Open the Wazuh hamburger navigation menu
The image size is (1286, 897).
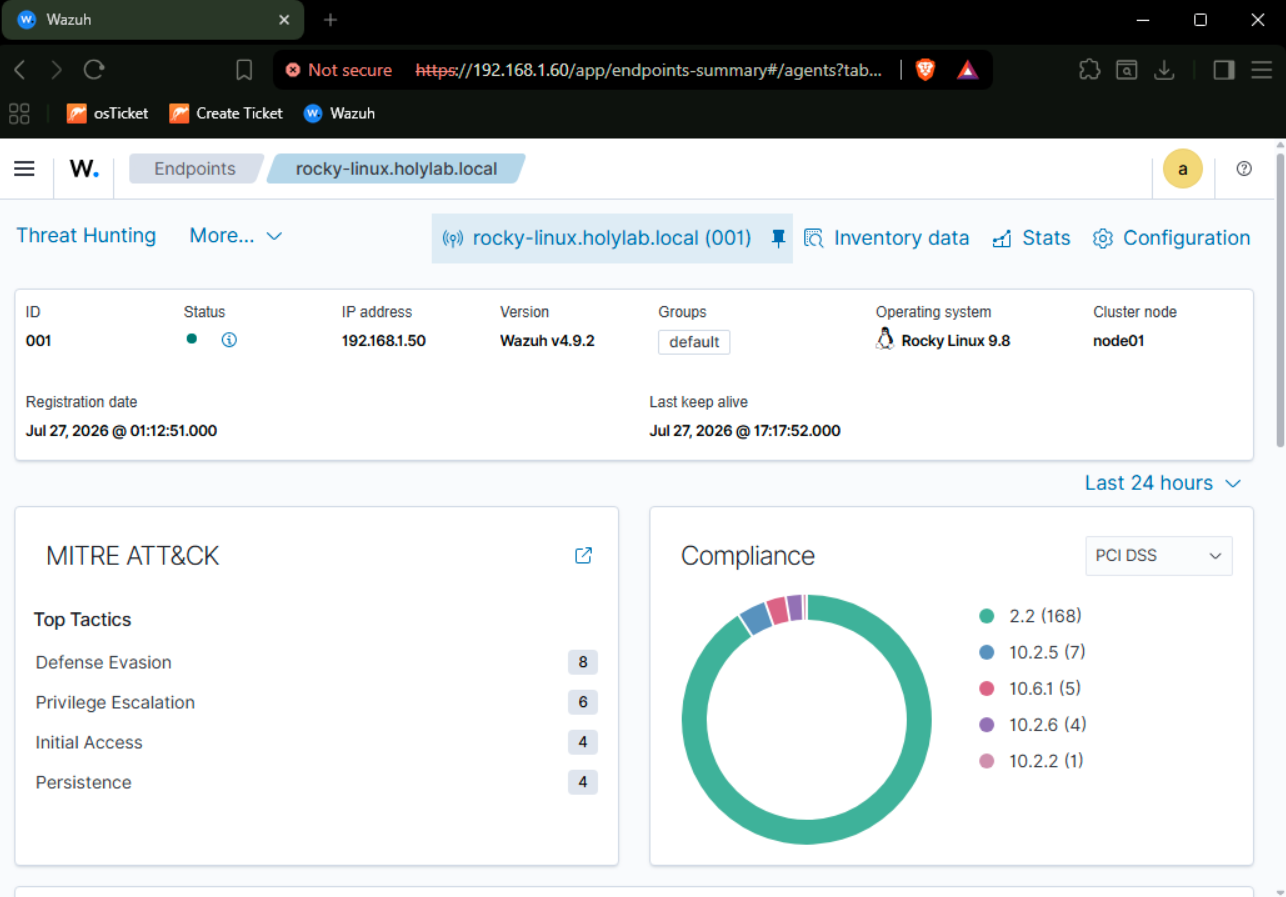click(24, 169)
